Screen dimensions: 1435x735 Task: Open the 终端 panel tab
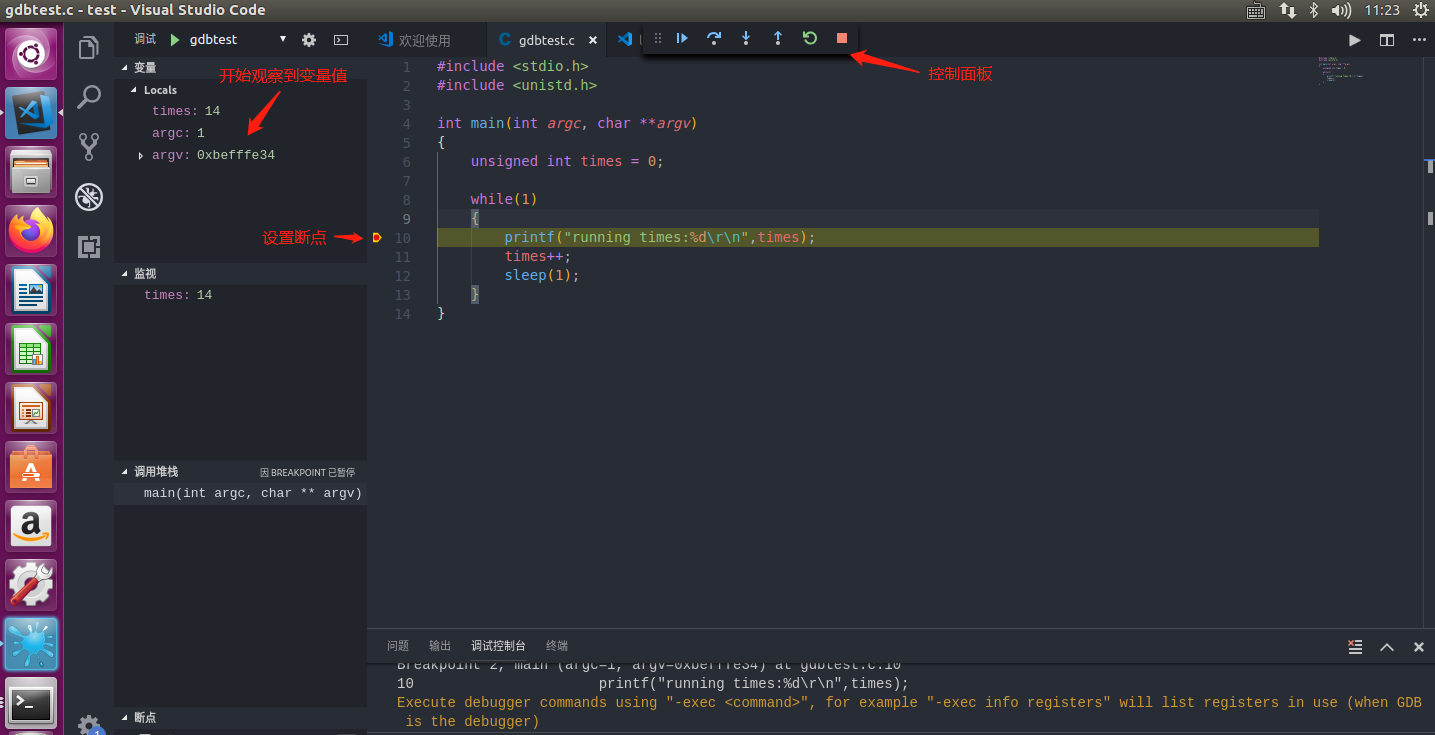pyautogui.click(x=557, y=646)
